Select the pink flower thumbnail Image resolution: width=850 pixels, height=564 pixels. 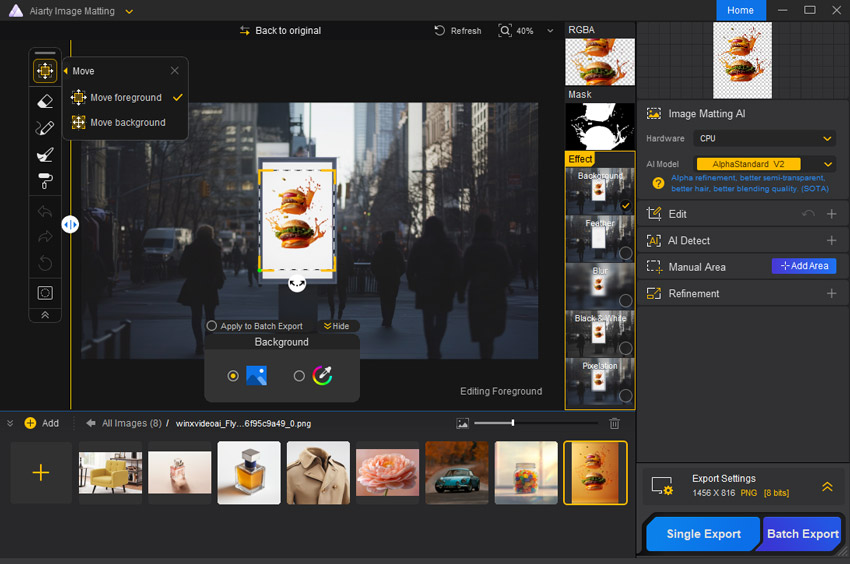click(x=388, y=473)
